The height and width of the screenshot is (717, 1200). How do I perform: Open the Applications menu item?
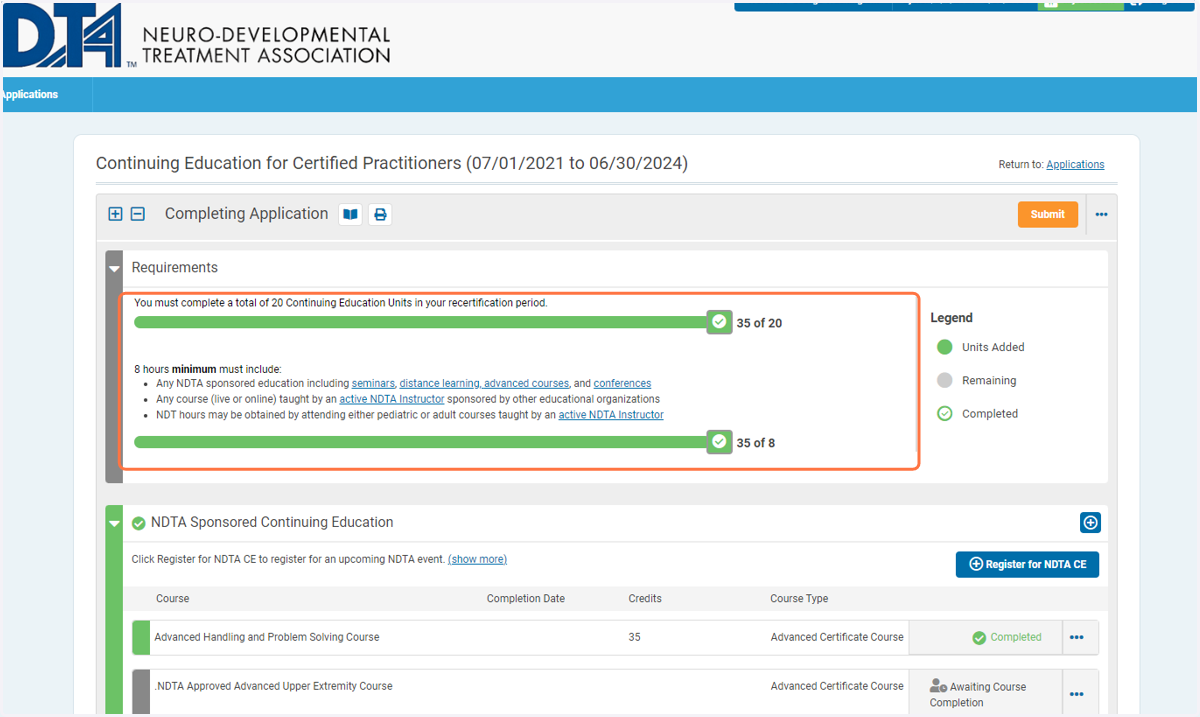point(29,95)
